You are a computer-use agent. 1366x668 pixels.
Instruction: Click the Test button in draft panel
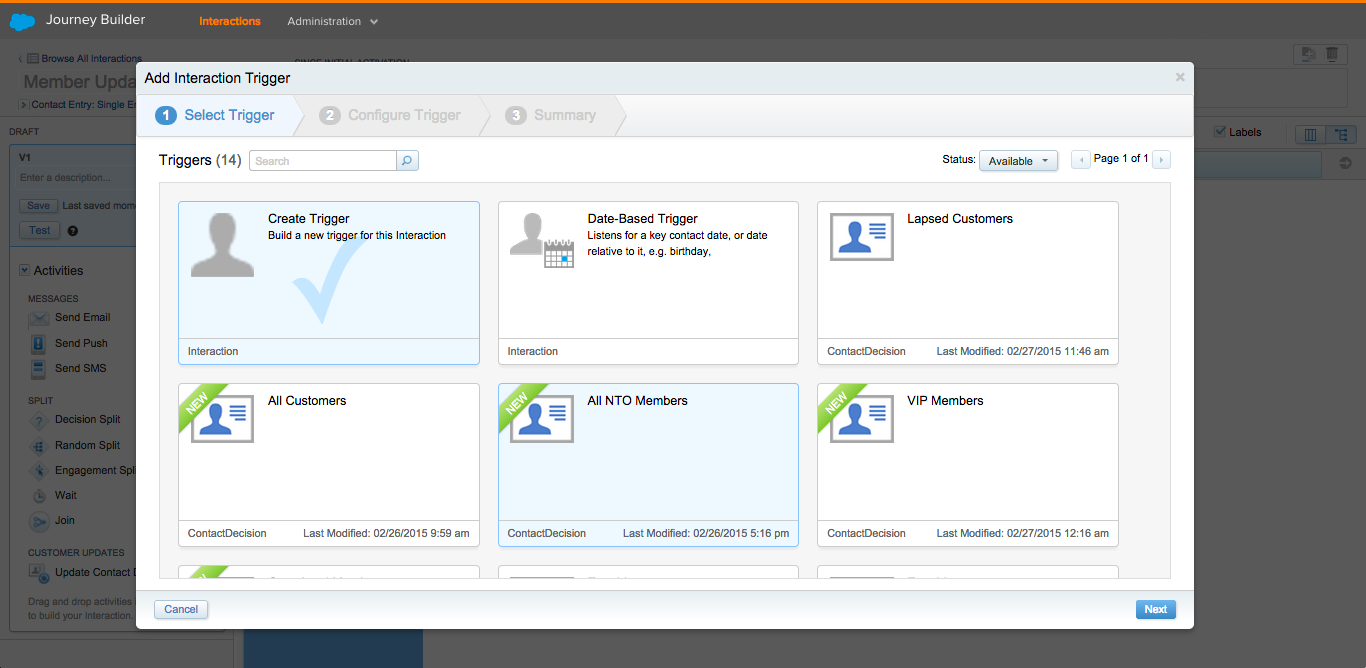(39, 230)
